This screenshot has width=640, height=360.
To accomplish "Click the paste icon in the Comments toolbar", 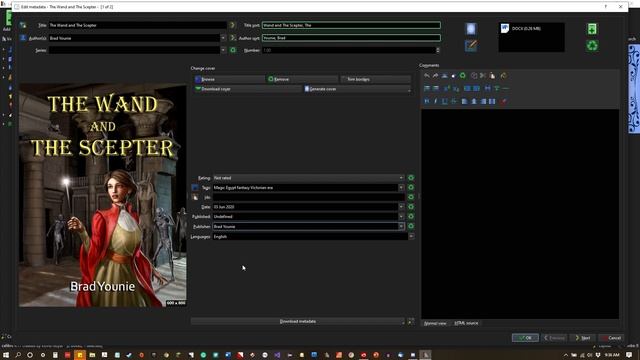I will pos(492,76).
